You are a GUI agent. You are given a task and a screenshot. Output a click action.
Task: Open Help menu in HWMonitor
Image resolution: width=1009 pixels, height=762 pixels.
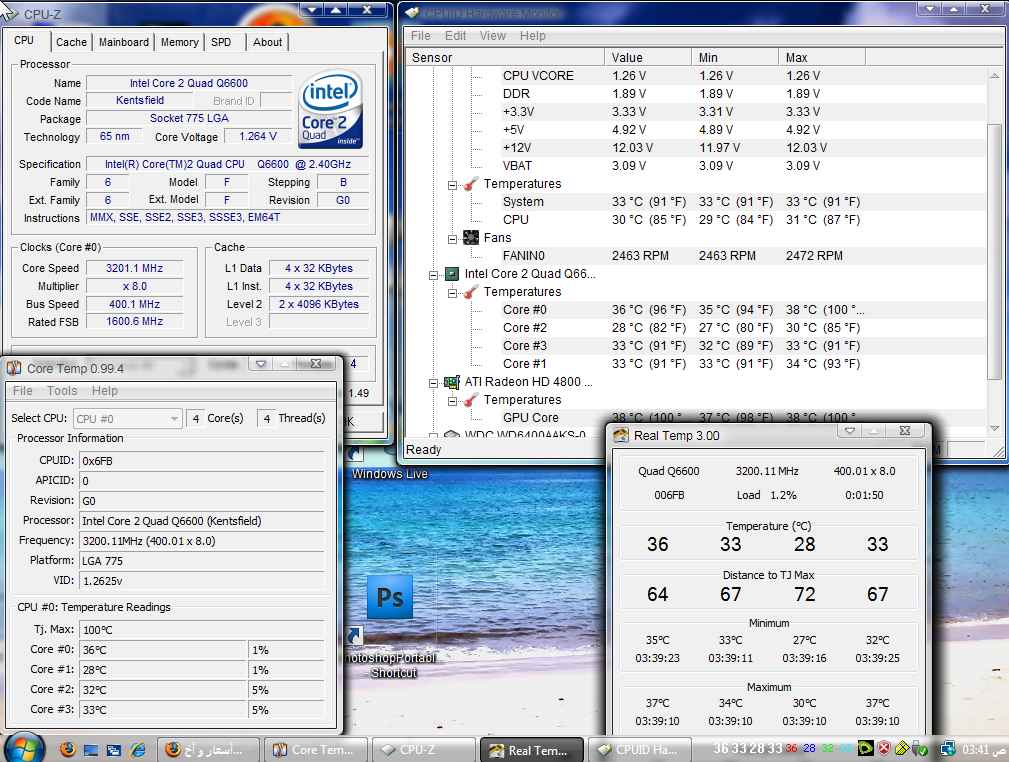click(x=533, y=36)
